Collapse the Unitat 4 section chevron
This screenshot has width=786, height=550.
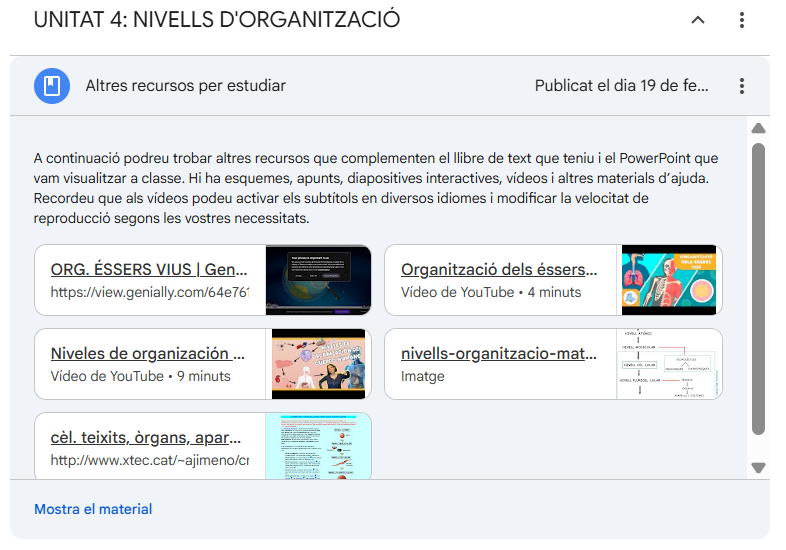698,20
